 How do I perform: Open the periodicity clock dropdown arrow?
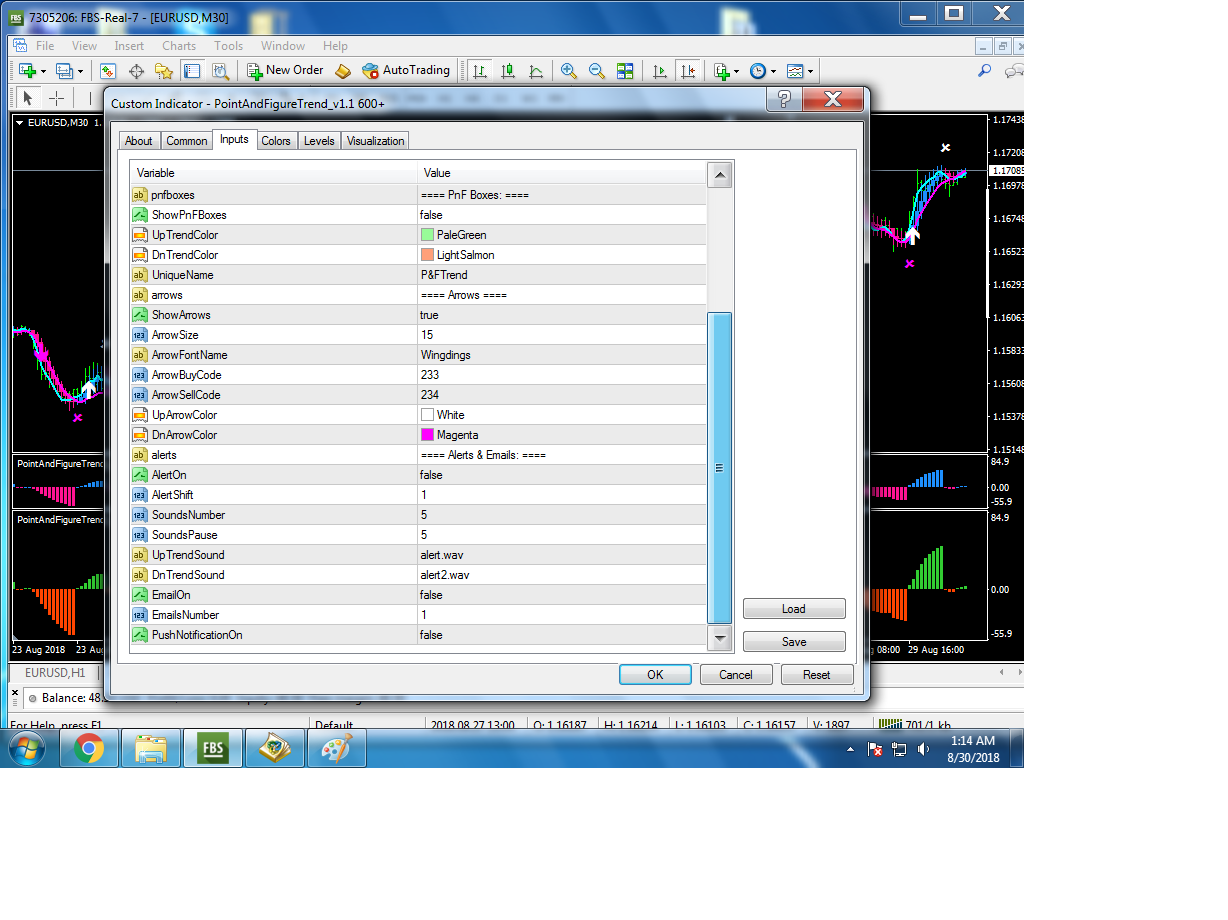tap(773, 71)
